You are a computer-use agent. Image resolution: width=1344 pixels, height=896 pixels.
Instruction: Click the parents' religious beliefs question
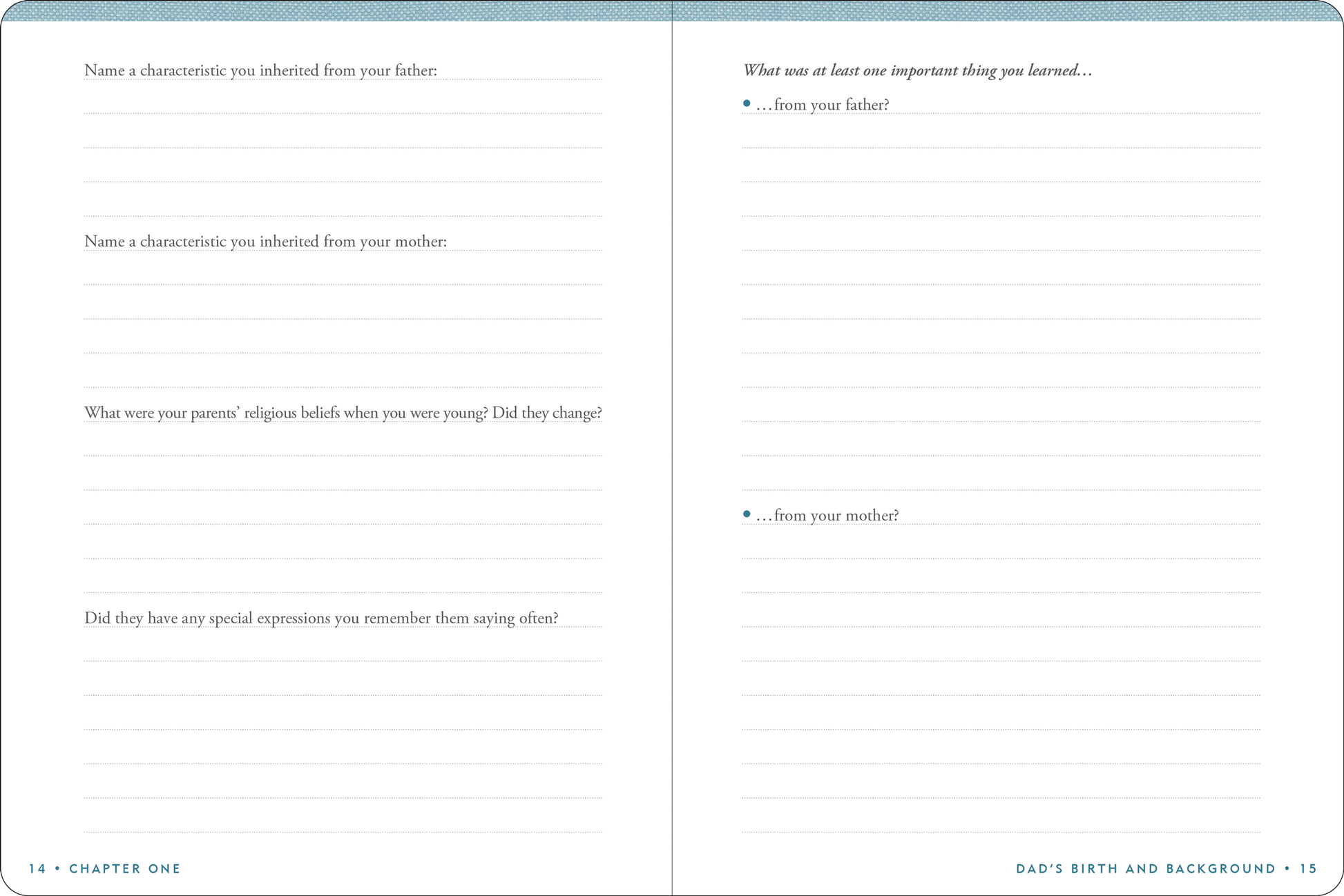click(x=343, y=413)
